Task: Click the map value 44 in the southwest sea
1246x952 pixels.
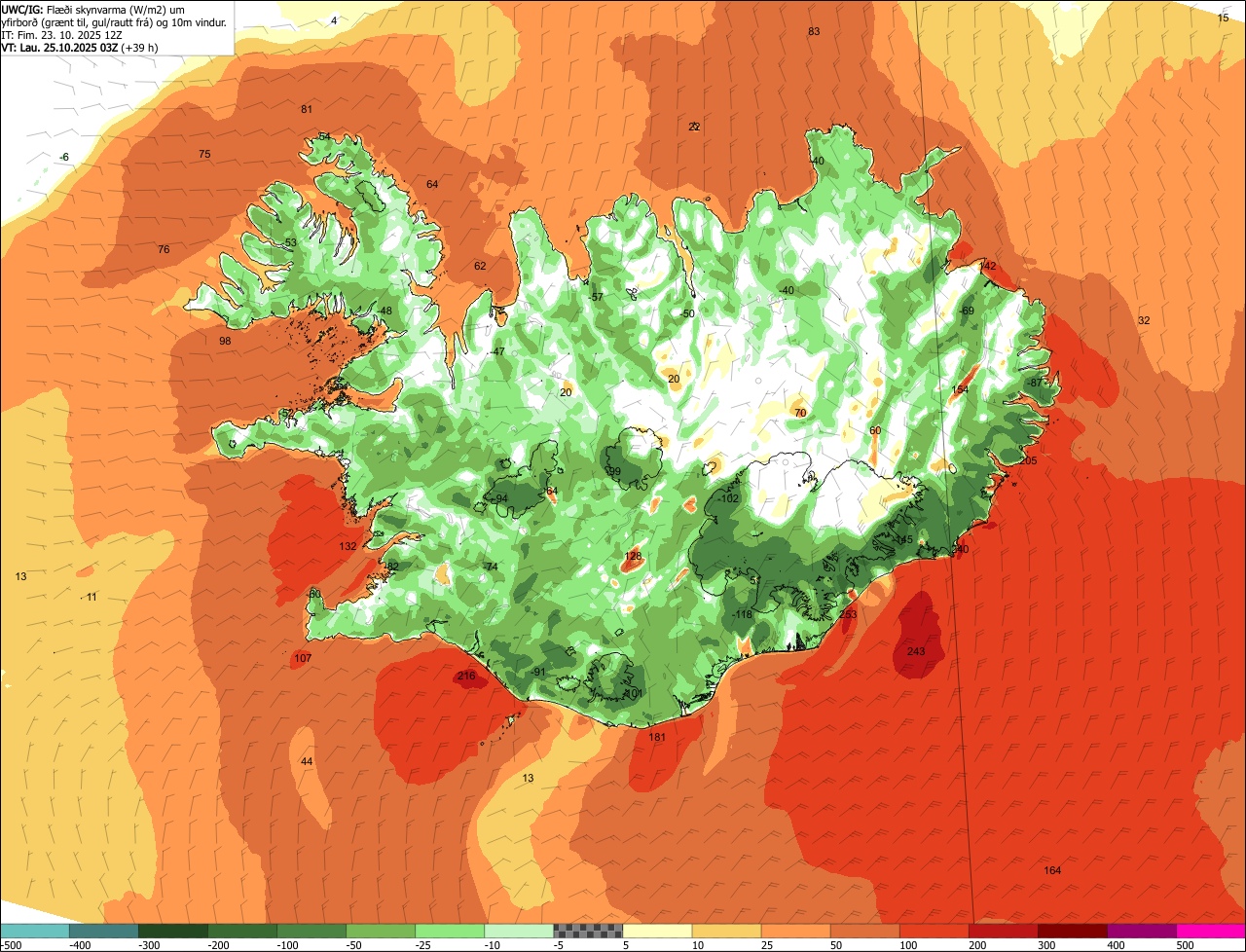Action: click(307, 761)
